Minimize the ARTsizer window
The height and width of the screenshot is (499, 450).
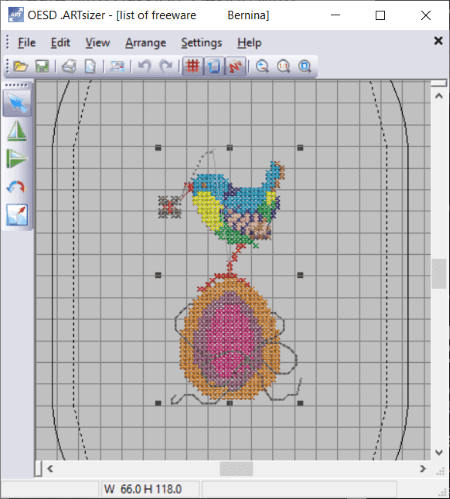335,15
